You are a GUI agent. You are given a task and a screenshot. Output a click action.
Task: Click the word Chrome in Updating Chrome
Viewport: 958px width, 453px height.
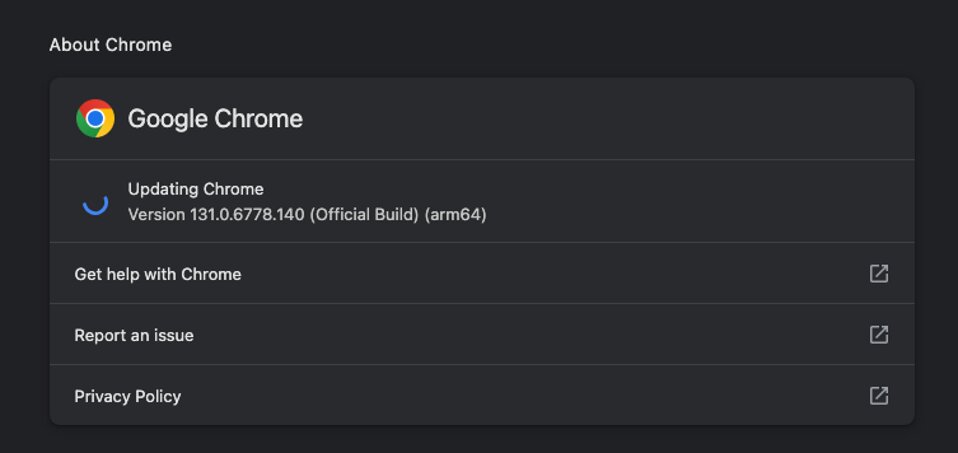[233, 189]
